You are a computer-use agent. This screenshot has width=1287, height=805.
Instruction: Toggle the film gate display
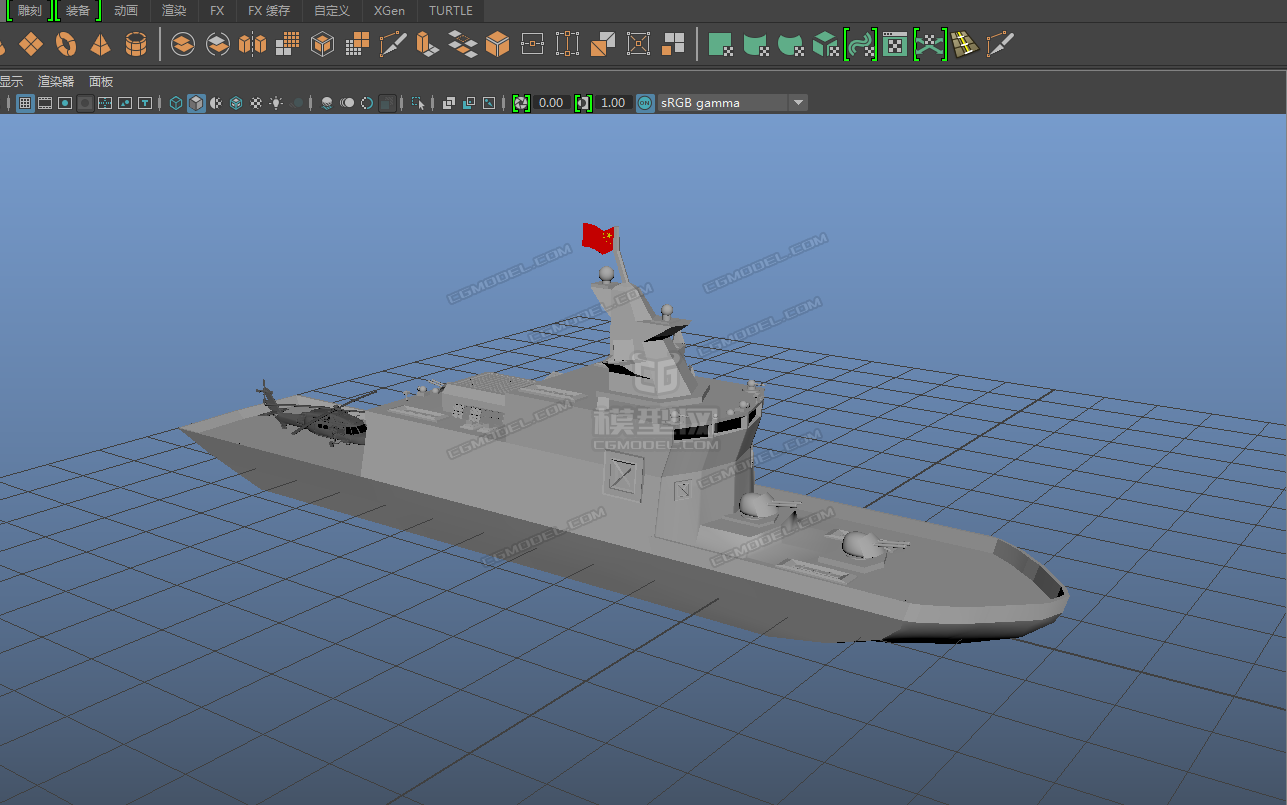[45, 103]
